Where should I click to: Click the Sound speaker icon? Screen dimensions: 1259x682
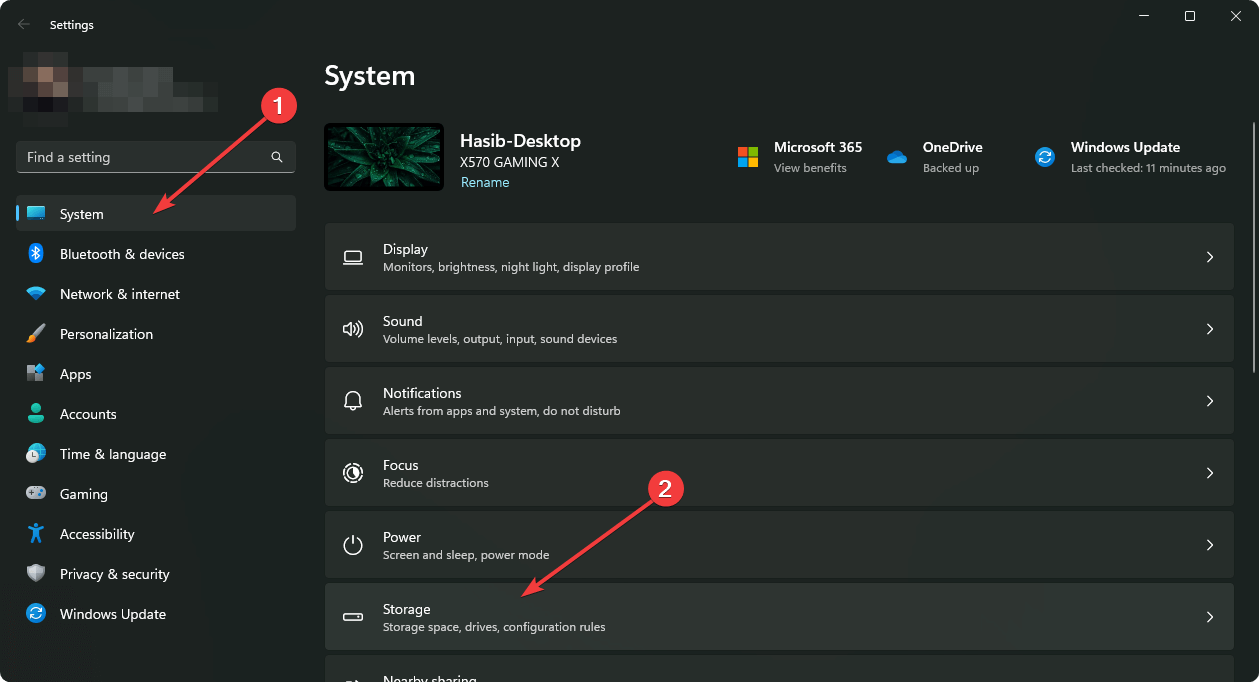coord(353,329)
